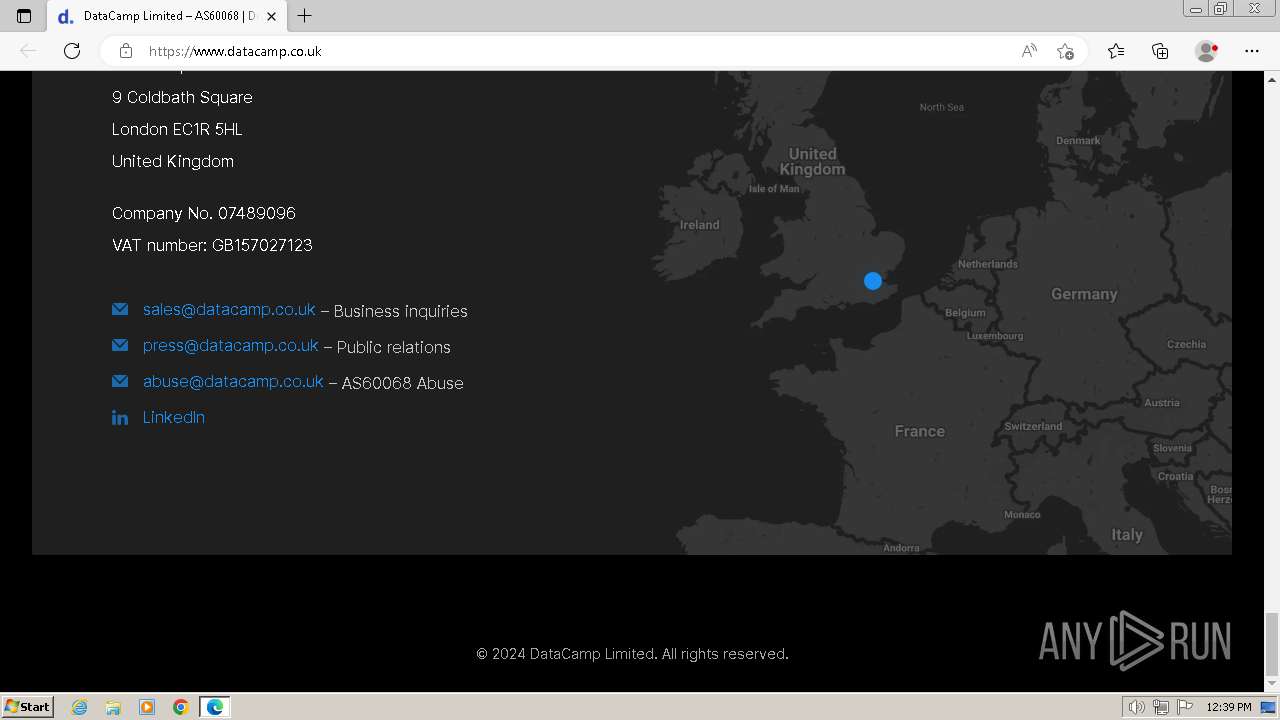Click the 'Ireland' map label
Viewport: 1280px width, 720px height.
point(699,225)
